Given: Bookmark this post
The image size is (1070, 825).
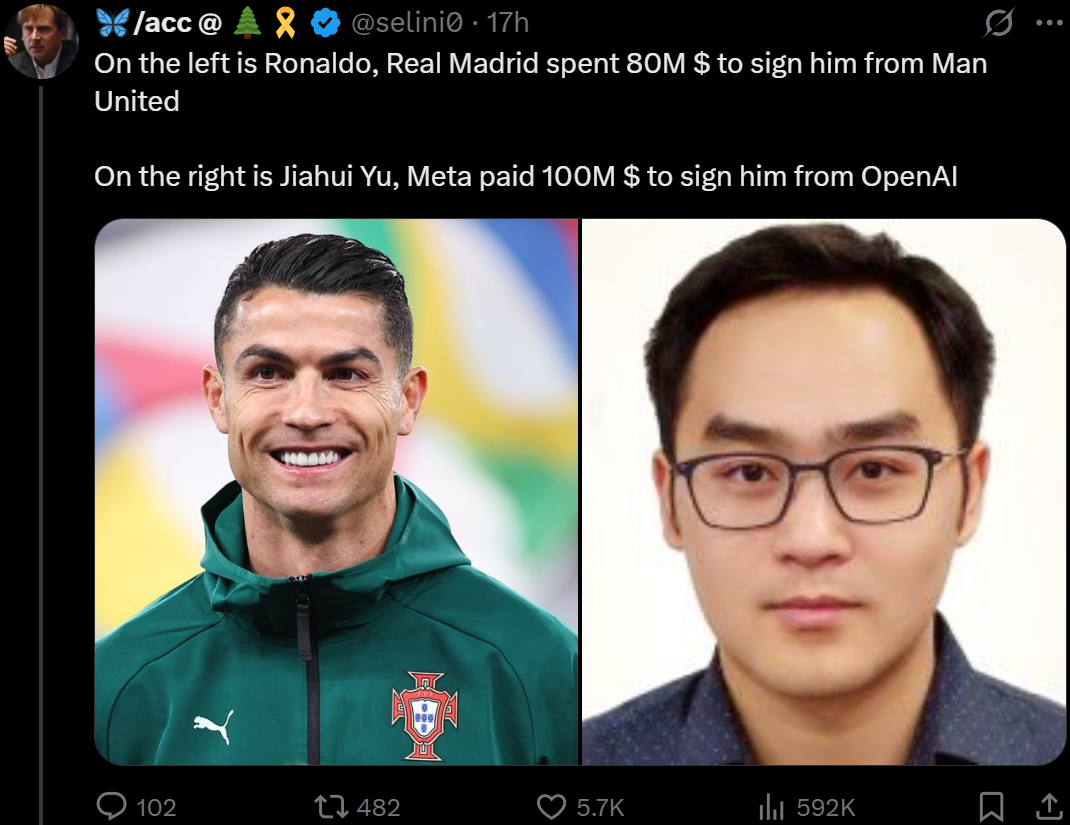Looking at the screenshot, I should (991, 807).
